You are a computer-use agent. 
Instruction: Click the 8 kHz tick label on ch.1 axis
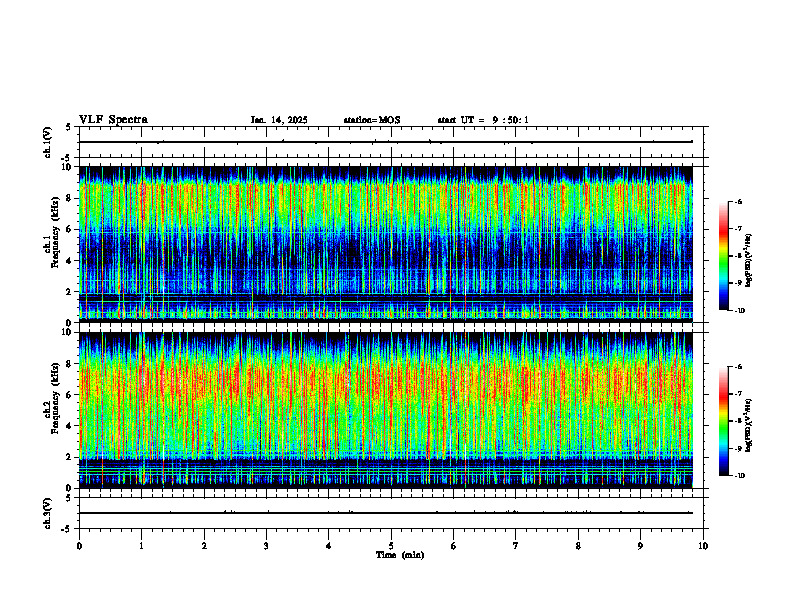tap(70, 198)
